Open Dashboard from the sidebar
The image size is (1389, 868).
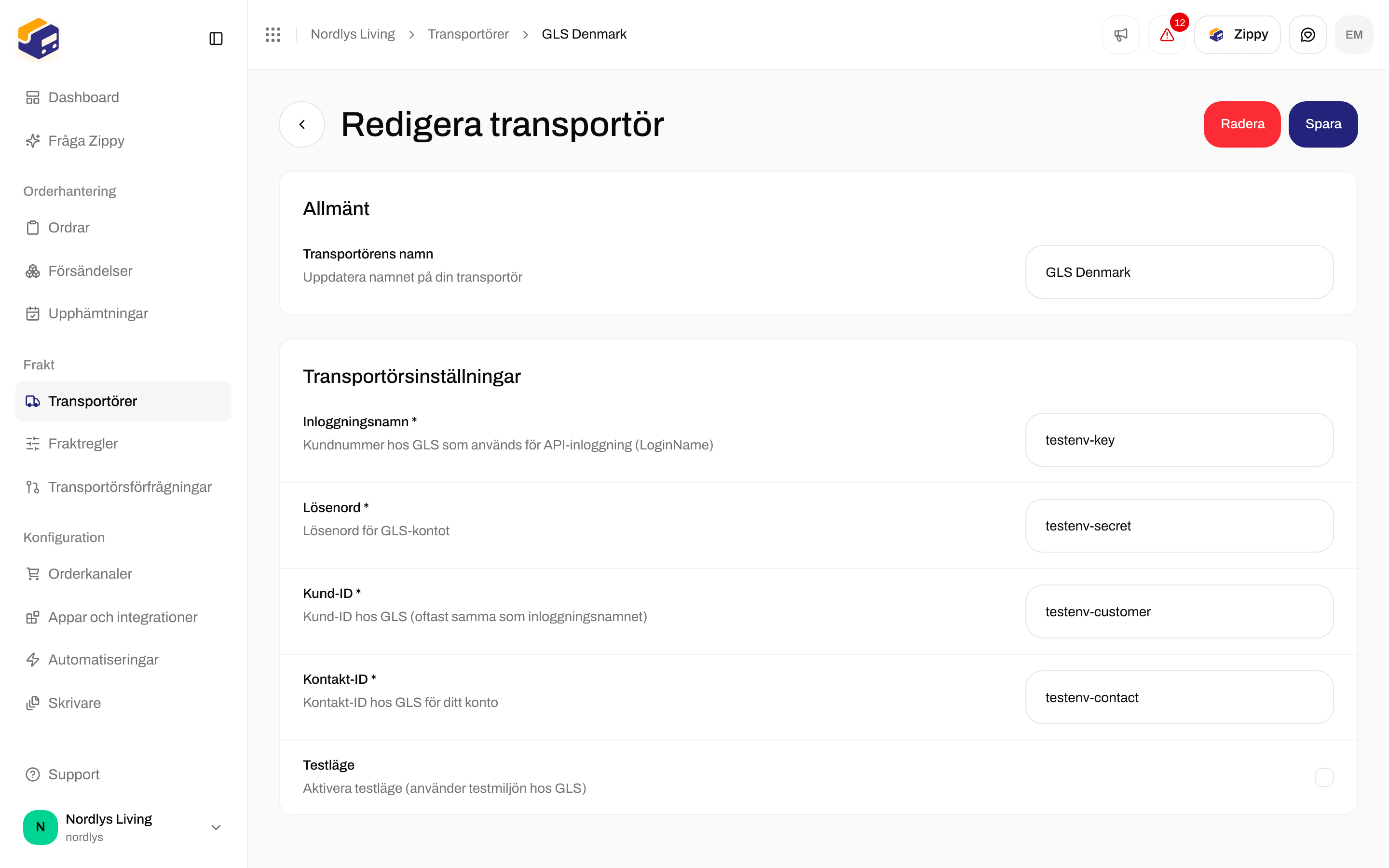point(123,97)
